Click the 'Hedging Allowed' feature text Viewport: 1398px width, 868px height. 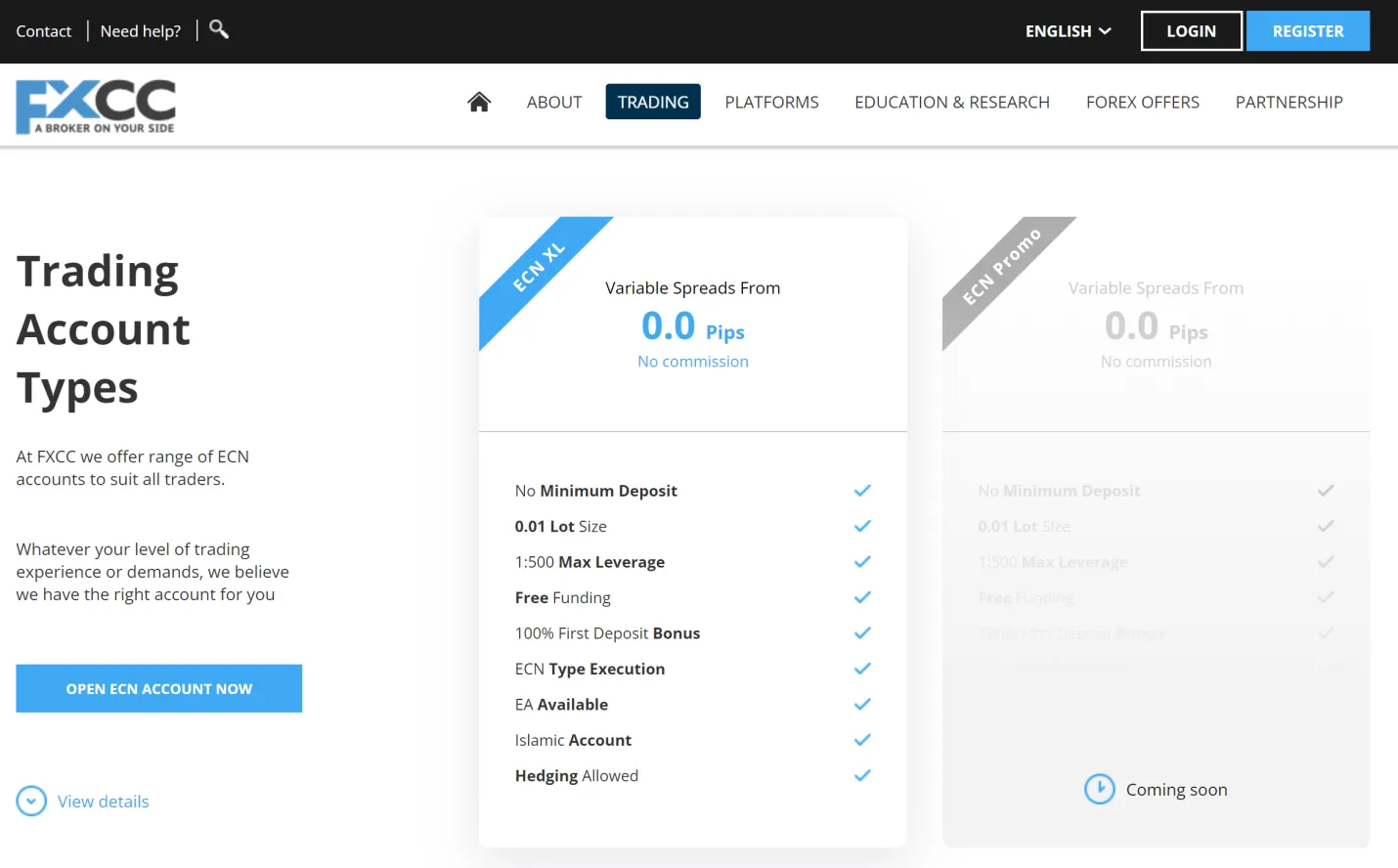point(577,776)
